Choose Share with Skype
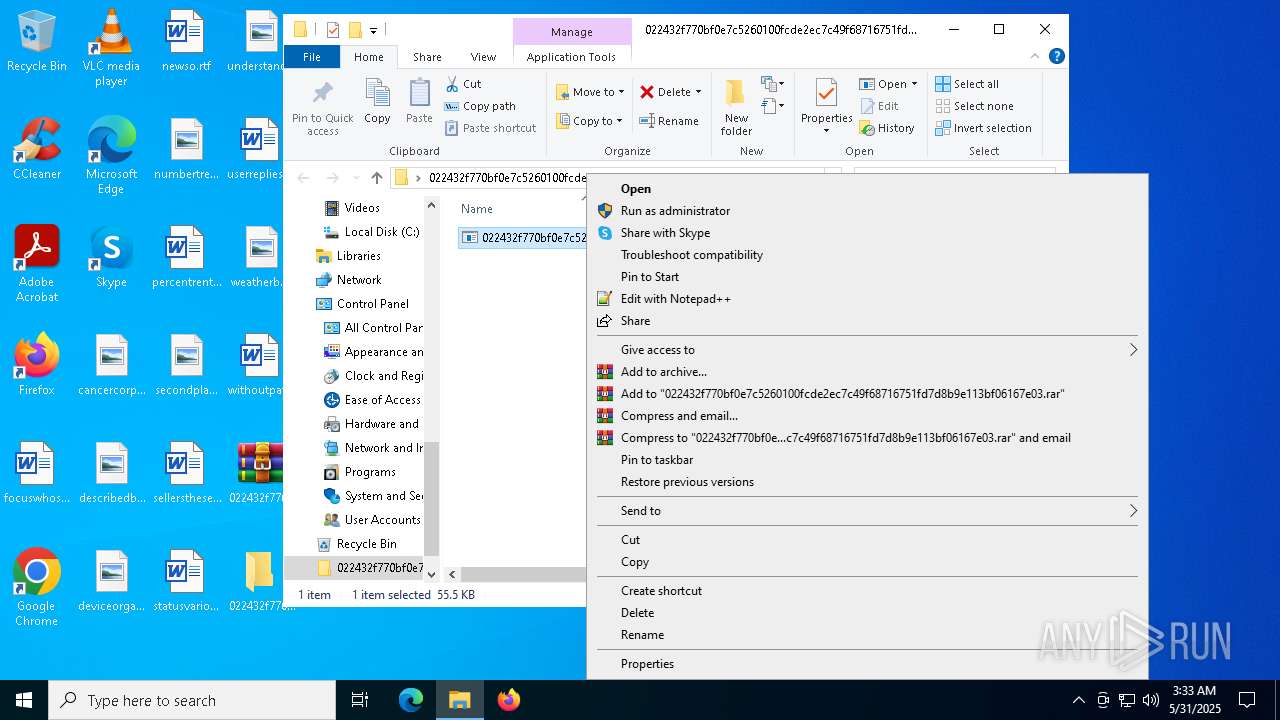Viewport: 1280px width, 720px height. (x=867, y=233)
